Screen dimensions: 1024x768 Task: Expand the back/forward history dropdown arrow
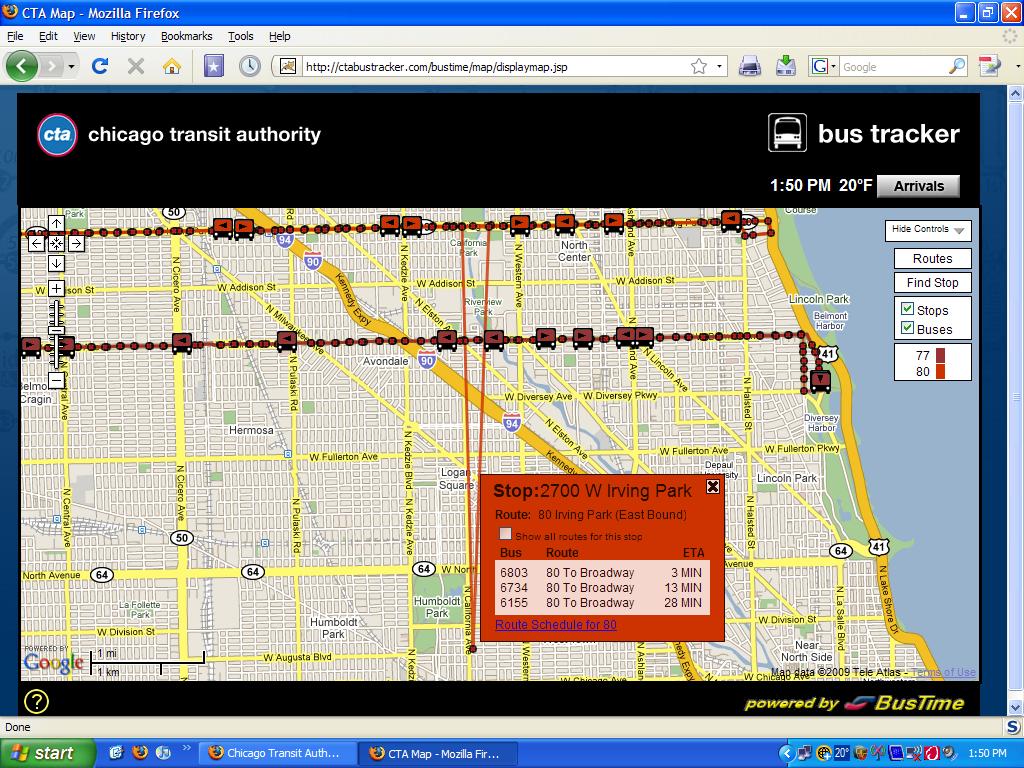click(72, 67)
